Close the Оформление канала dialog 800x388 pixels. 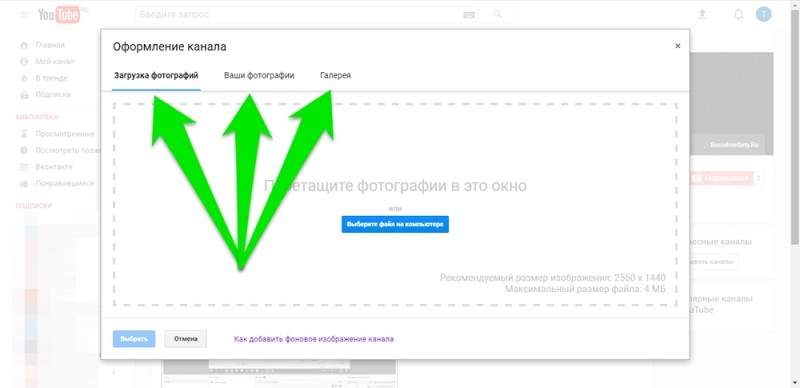(678, 46)
